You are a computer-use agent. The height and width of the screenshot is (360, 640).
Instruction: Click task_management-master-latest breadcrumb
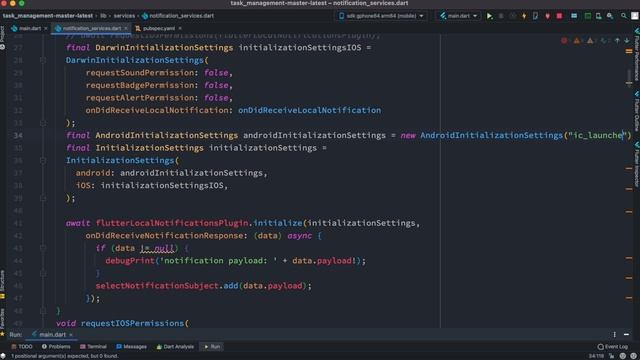pyautogui.click(x=48, y=16)
